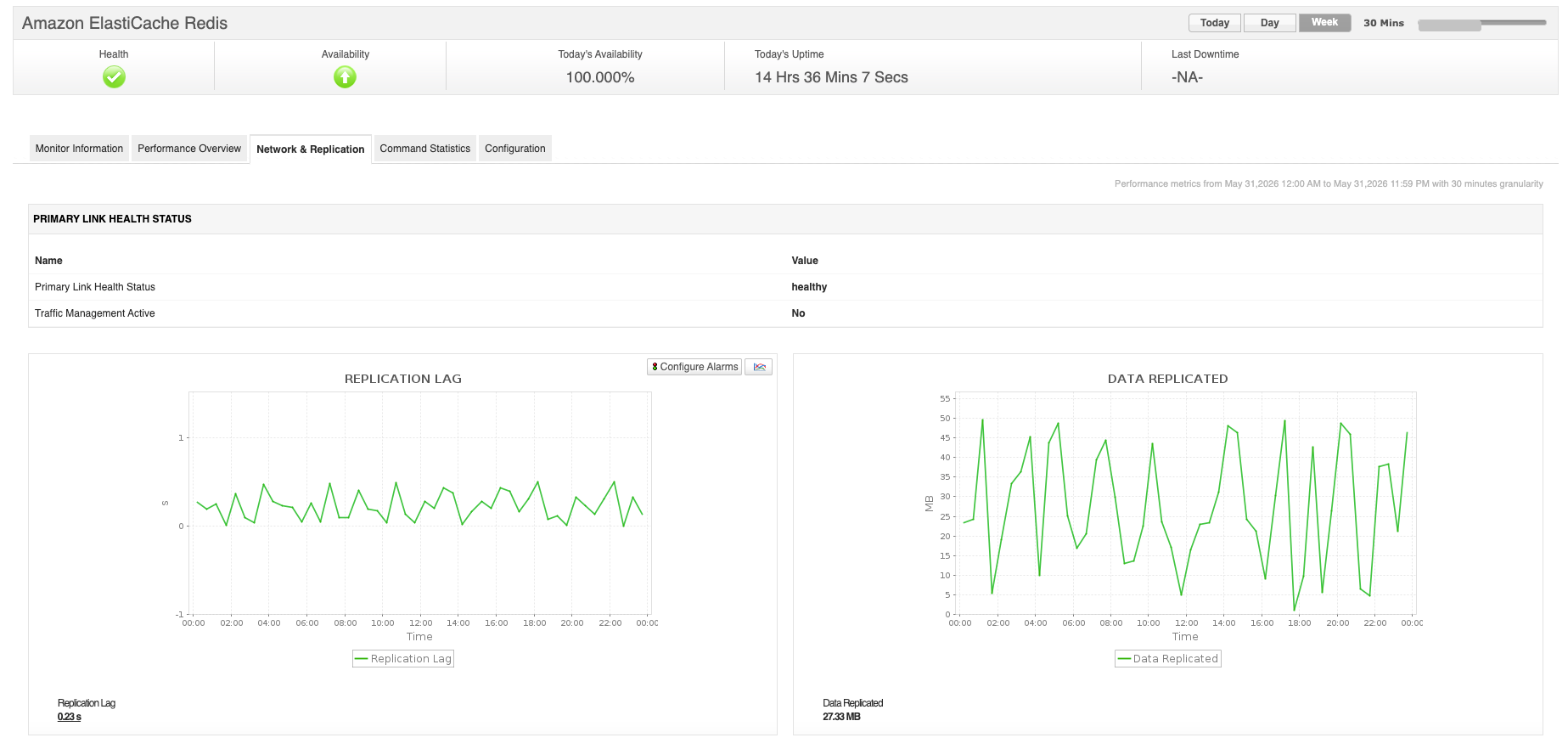Viewport: 1568px width, 749px height.
Task: Click the PRIMARY LINK HEALTH STATUS header
Action: (112, 219)
